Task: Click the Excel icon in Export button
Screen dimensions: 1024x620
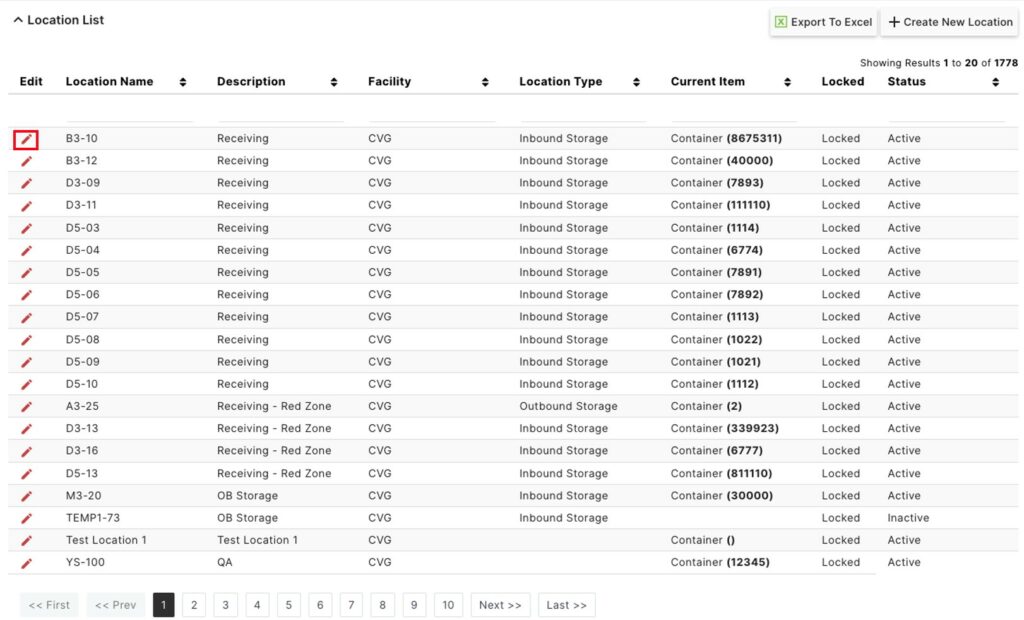Action: pyautogui.click(x=780, y=22)
